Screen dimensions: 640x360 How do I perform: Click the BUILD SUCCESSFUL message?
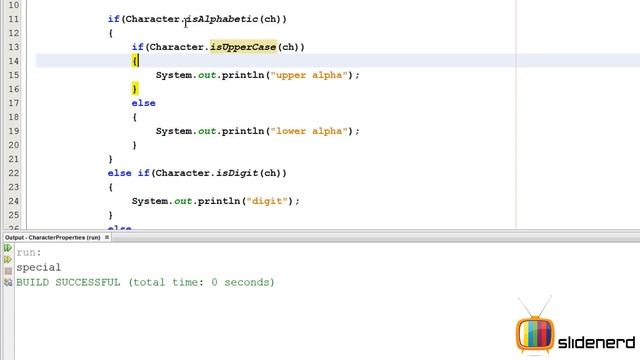(x=145, y=282)
